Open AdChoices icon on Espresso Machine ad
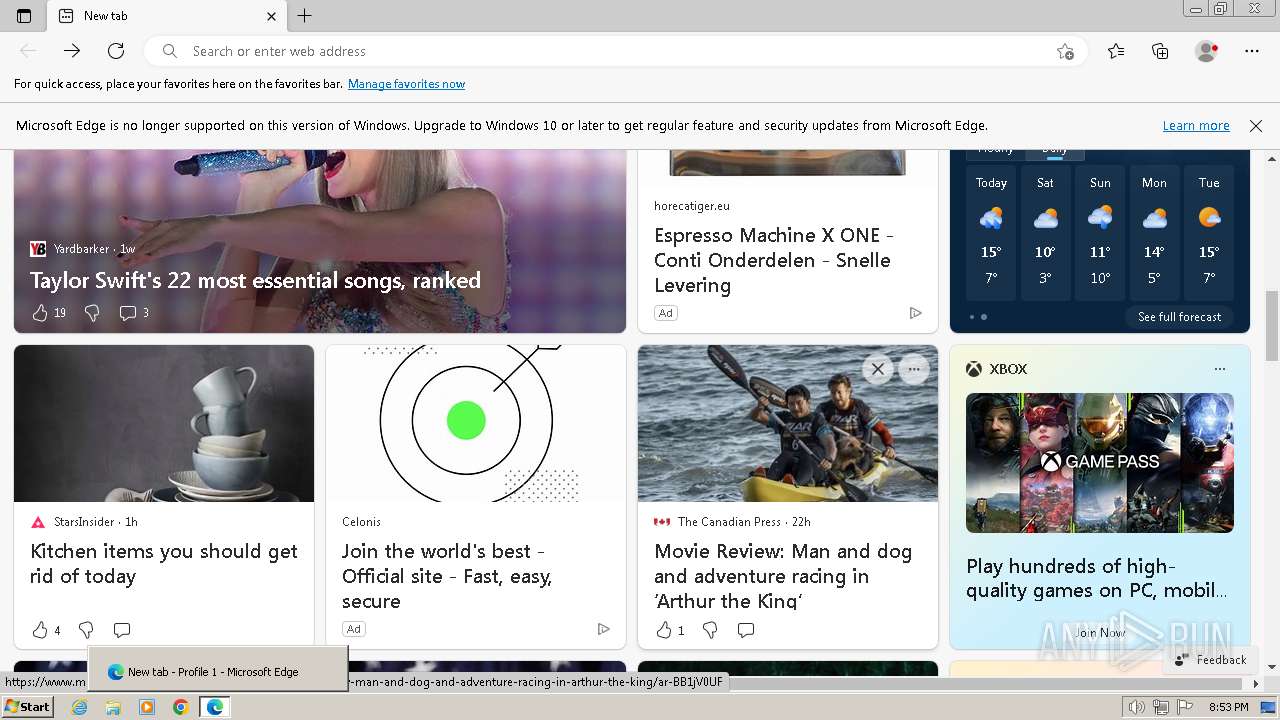 pyautogui.click(x=915, y=313)
